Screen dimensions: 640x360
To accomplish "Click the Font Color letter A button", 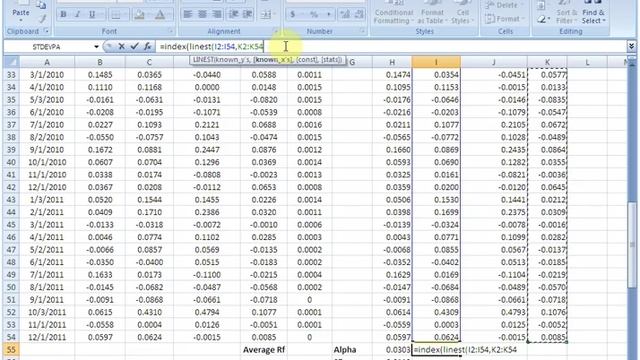I will click(x=160, y=15).
